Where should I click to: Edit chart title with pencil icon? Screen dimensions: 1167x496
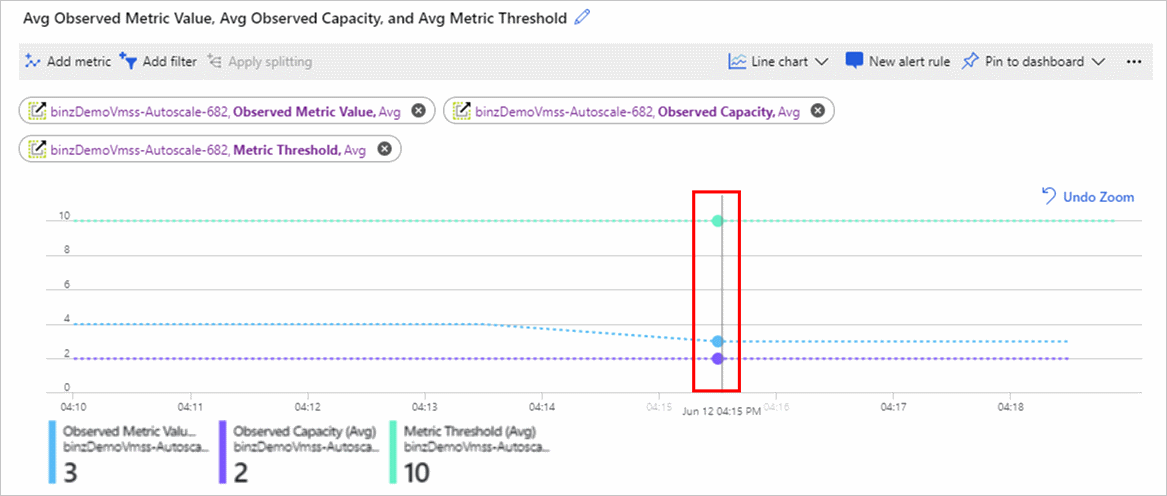point(583,19)
